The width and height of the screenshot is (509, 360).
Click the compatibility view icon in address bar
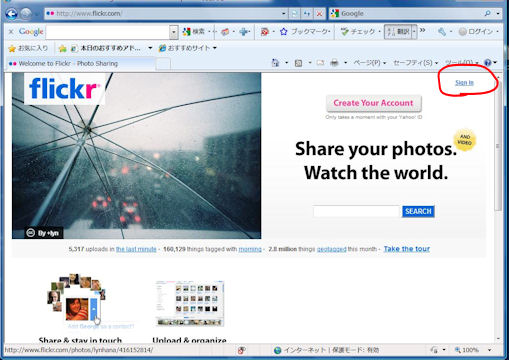click(x=294, y=14)
